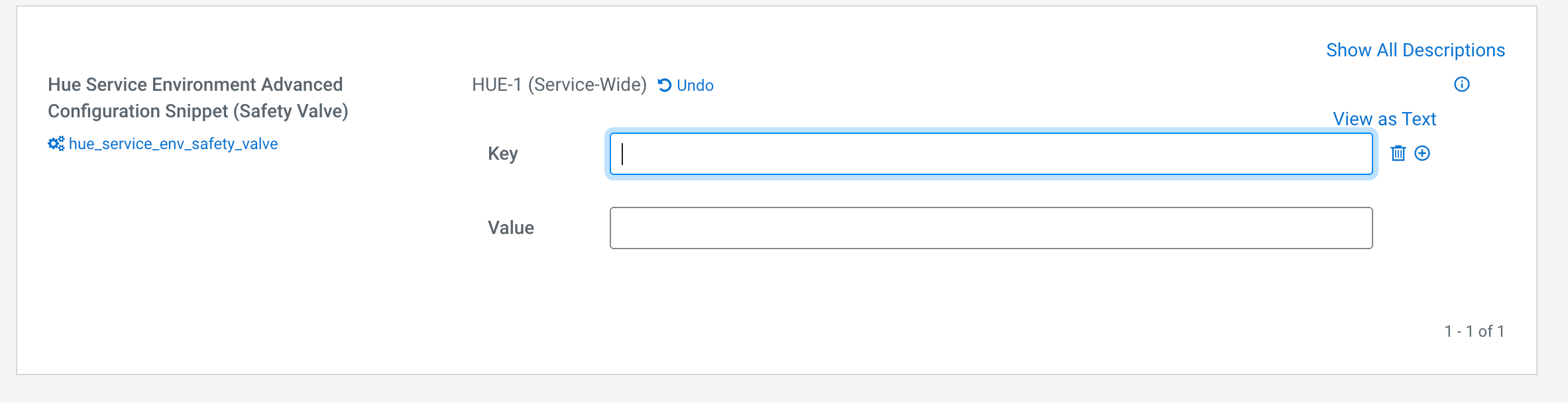Image resolution: width=1568 pixels, height=403 pixels.
Task: Open the hue_service_env_safety_valve link
Action: (173, 144)
